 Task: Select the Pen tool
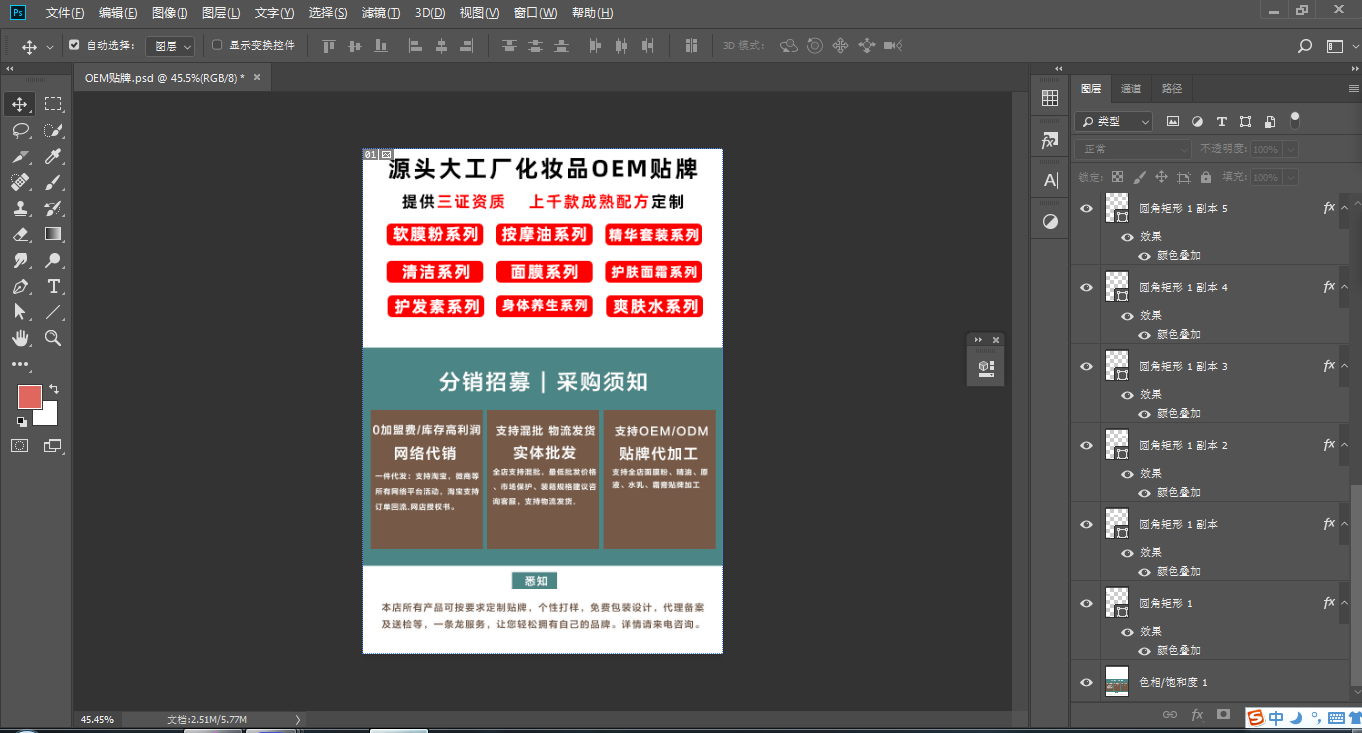click(20, 286)
